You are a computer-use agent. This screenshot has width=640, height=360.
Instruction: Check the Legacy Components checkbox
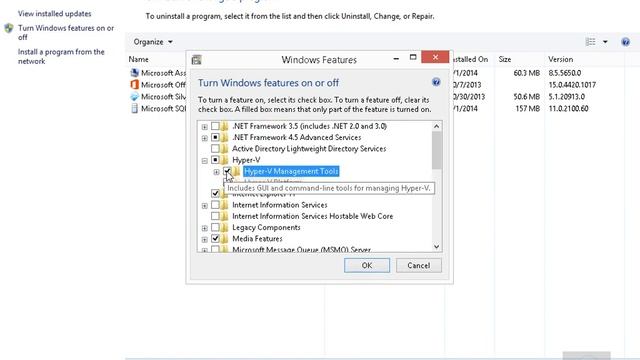(x=215, y=228)
